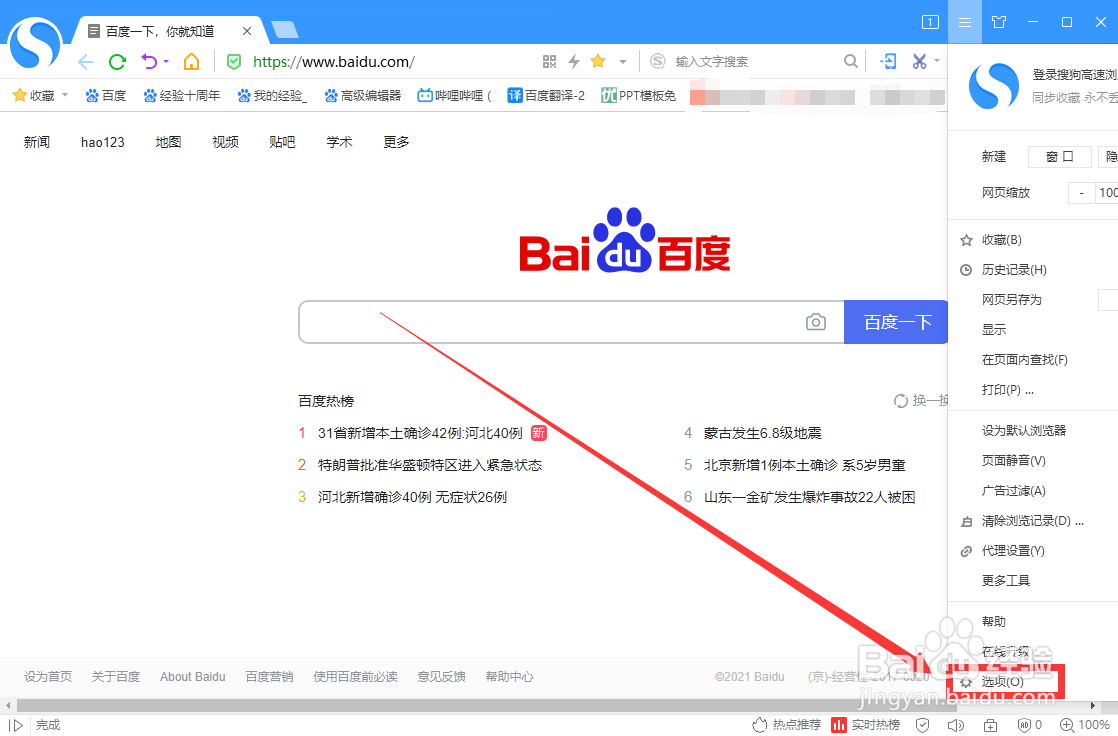The height and width of the screenshot is (736, 1118).
Task: Open new tab button
Action: pos(285,30)
